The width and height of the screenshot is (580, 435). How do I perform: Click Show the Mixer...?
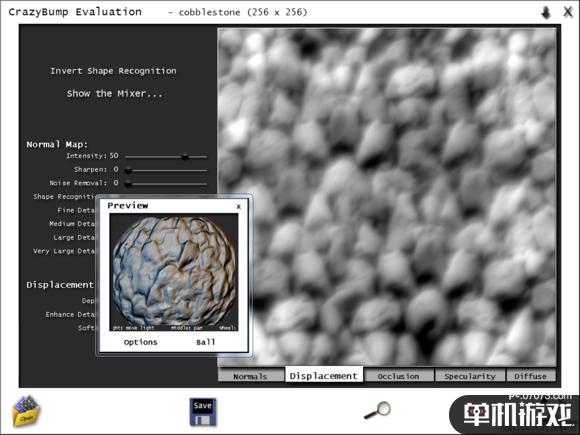coord(115,93)
